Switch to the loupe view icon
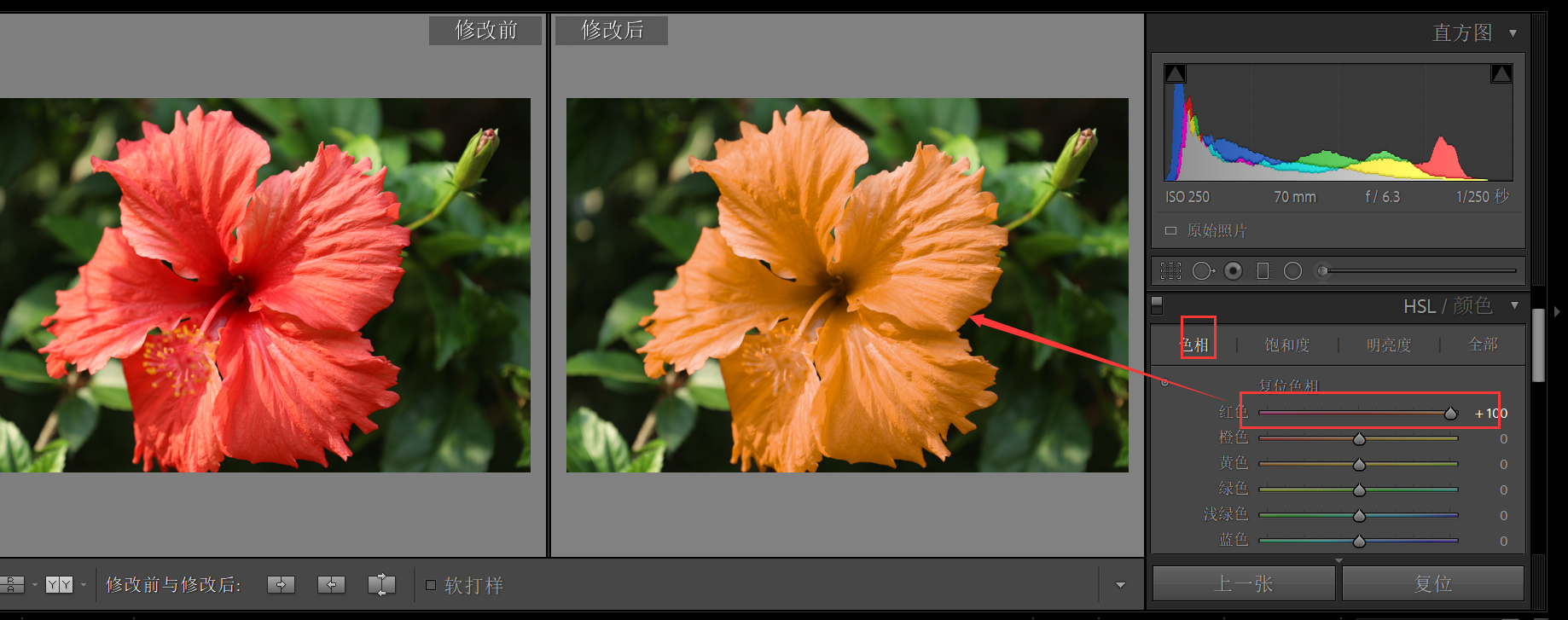Image resolution: width=1568 pixels, height=620 pixels. click(11, 584)
